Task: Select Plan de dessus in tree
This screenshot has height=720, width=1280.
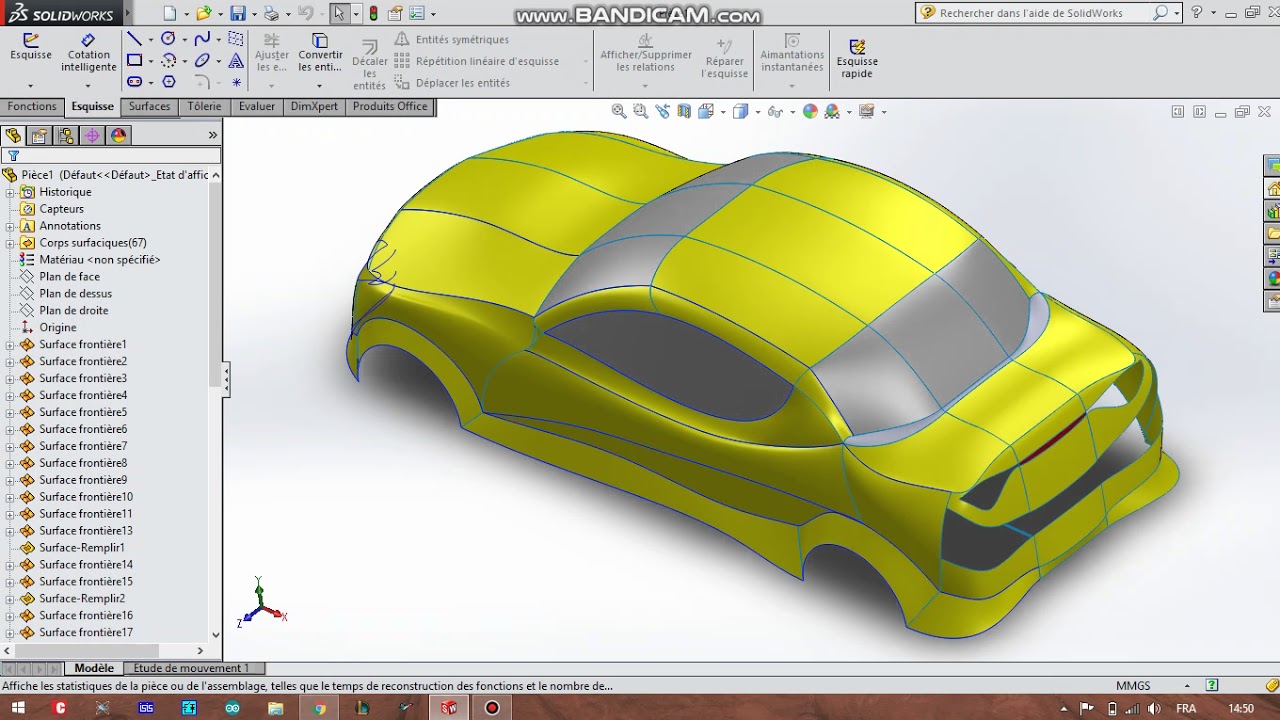Action: pyautogui.click(x=75, y=294)
